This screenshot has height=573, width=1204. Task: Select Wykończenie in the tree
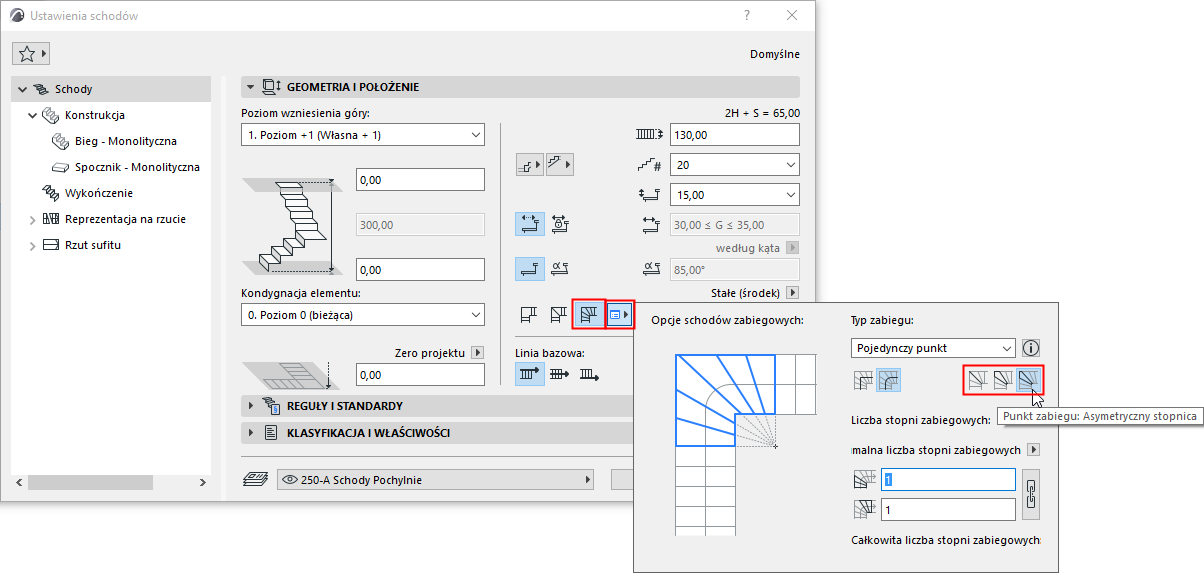(x=98, y=193)
